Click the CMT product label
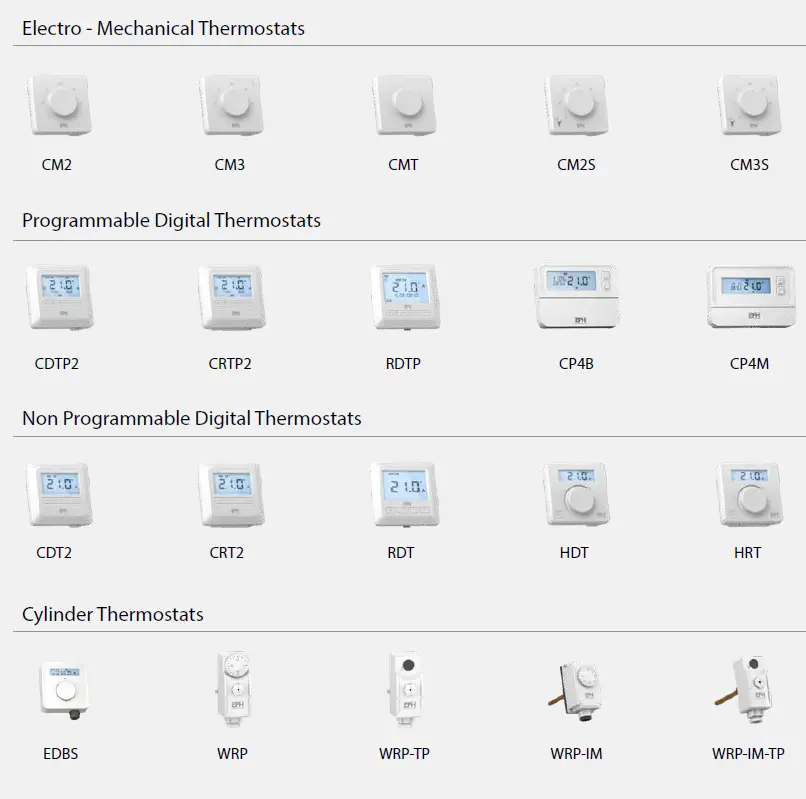The image size is (806, 799). click(x=403, y=165)
